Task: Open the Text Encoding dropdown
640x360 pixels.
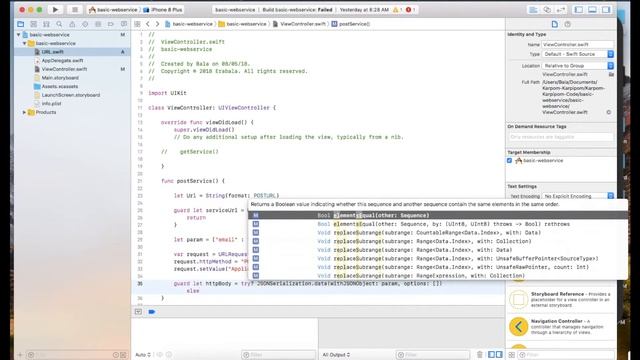Action: coord(578,196)
